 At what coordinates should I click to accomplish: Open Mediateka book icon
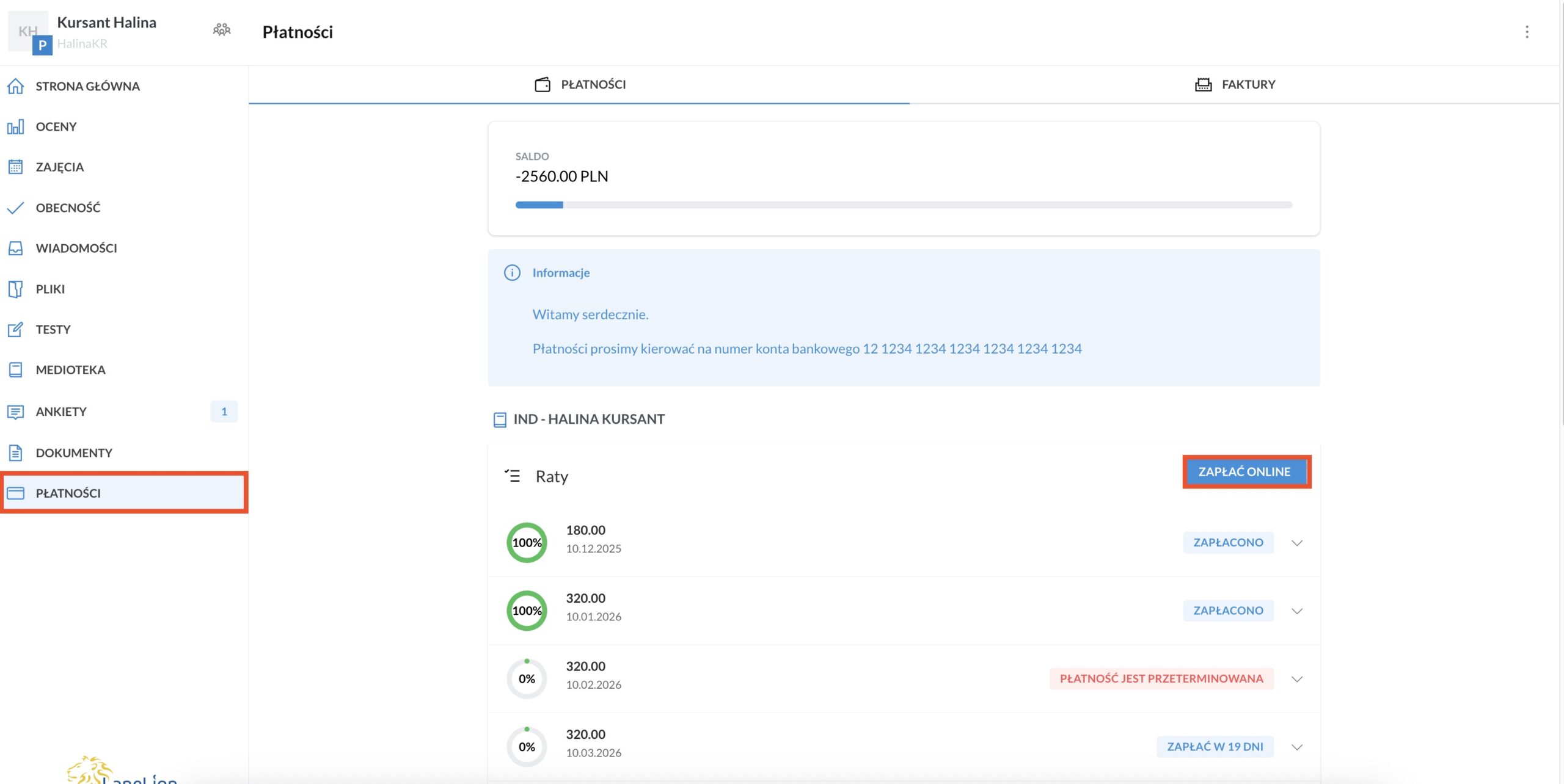15,370
